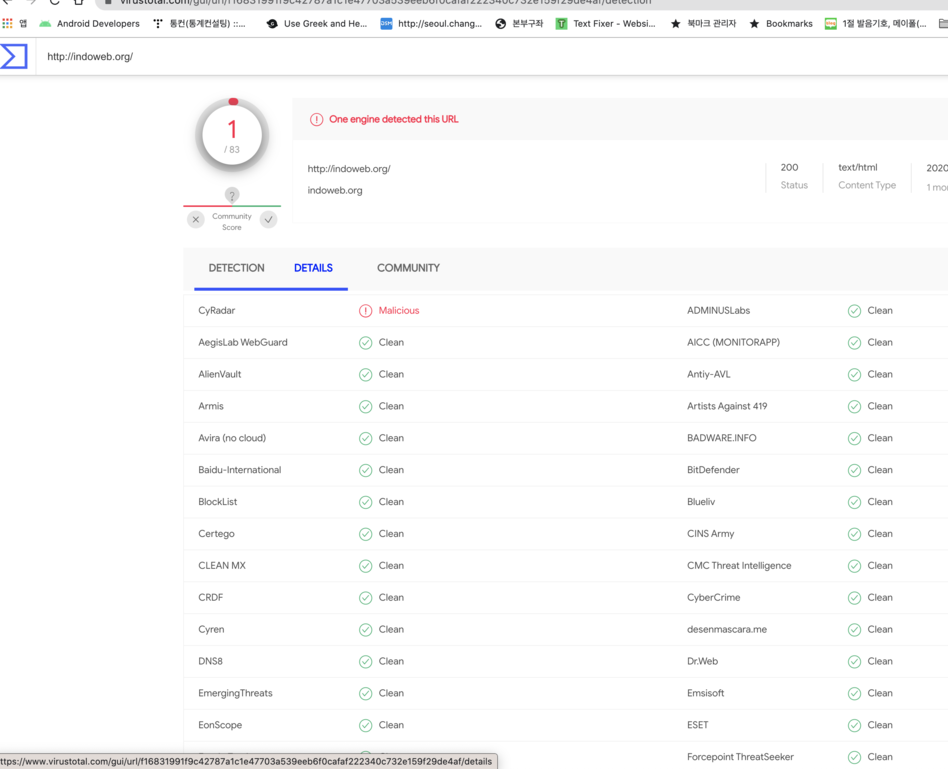Click the green Clean checkmark for BitDefender
Screen dimensions: 948x769
854,470
